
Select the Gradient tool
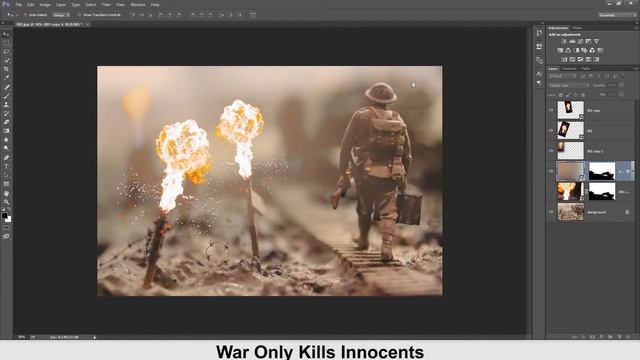pyautogui.click(x=6, y=131)
